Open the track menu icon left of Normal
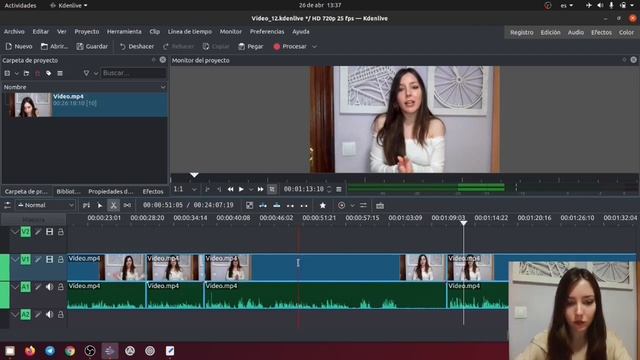The height and width of the screenshot is (360, 640). [7, 205]
